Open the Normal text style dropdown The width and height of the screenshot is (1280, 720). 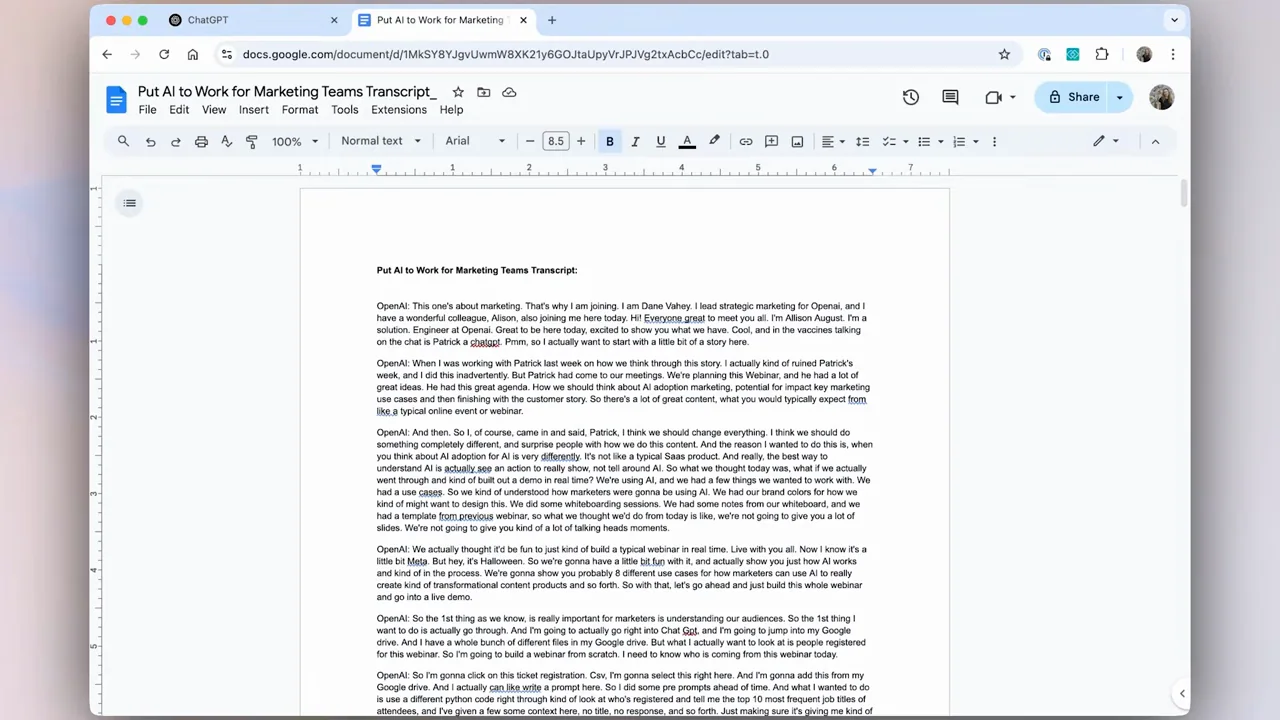(x=381, y=141)
